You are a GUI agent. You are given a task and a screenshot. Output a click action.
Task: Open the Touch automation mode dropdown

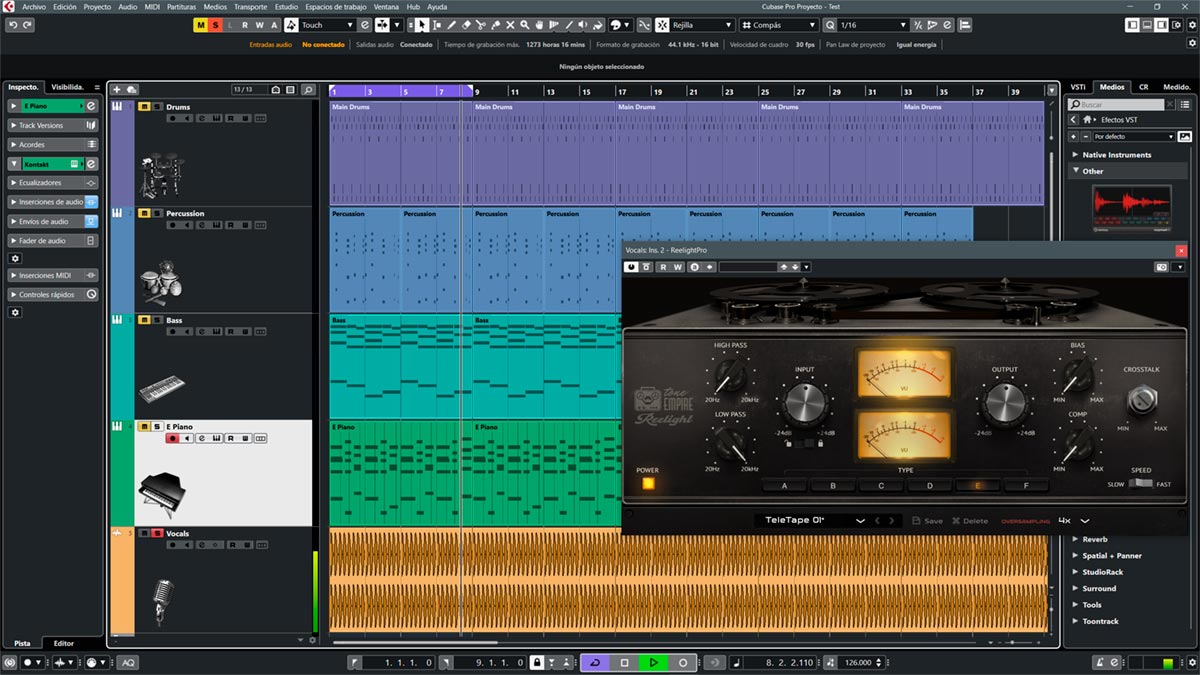pyautogui.click(x=327, y=25)
